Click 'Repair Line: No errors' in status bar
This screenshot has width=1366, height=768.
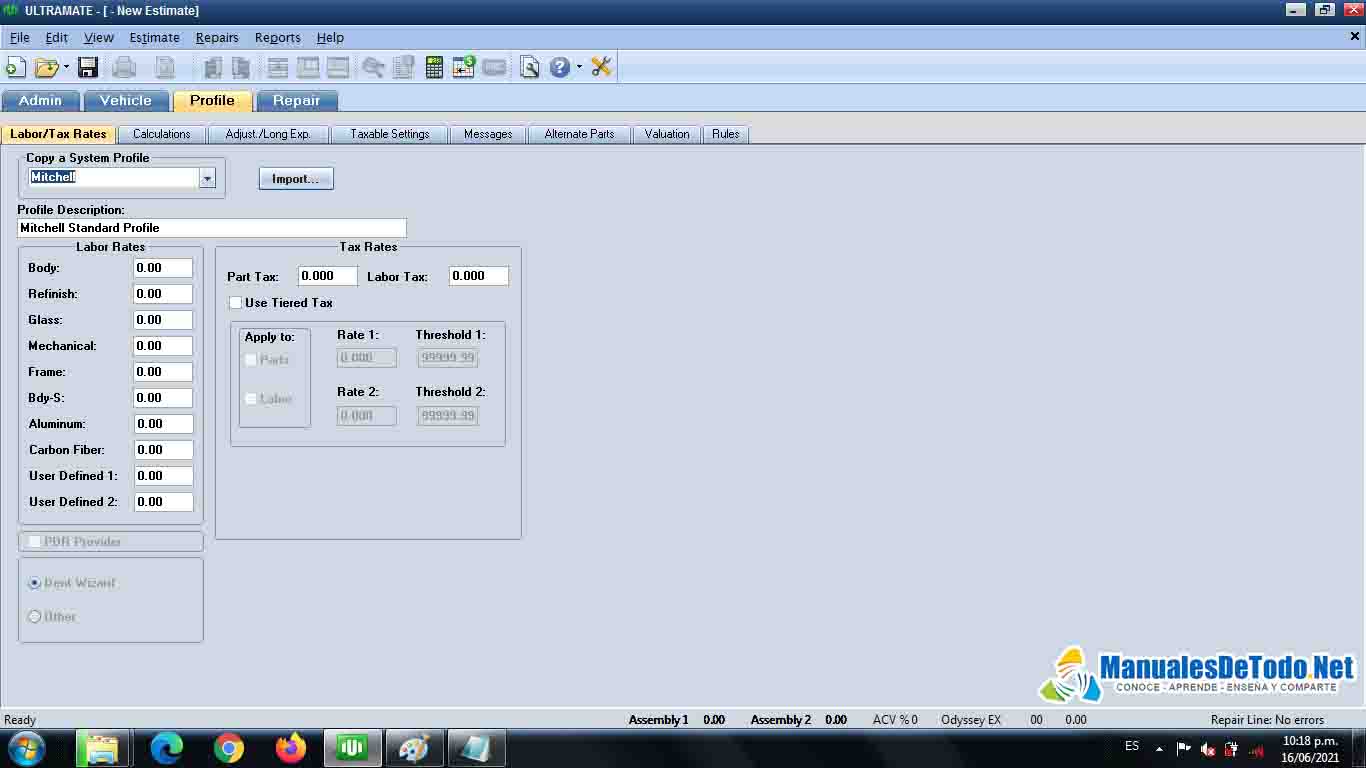1267,720
